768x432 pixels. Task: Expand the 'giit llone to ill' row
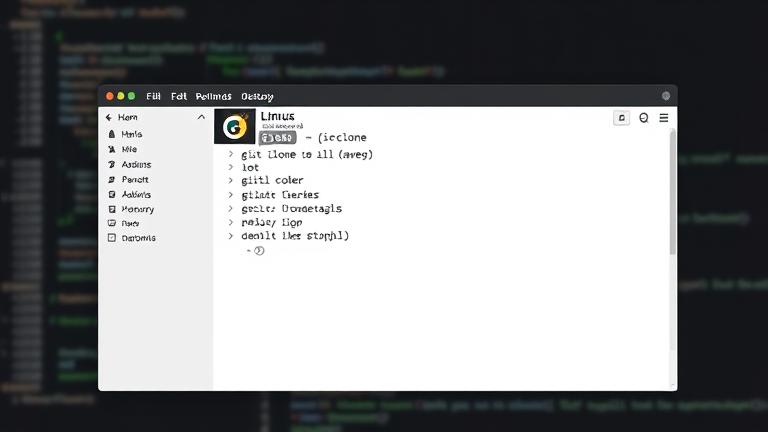click(x=231, y=154)
